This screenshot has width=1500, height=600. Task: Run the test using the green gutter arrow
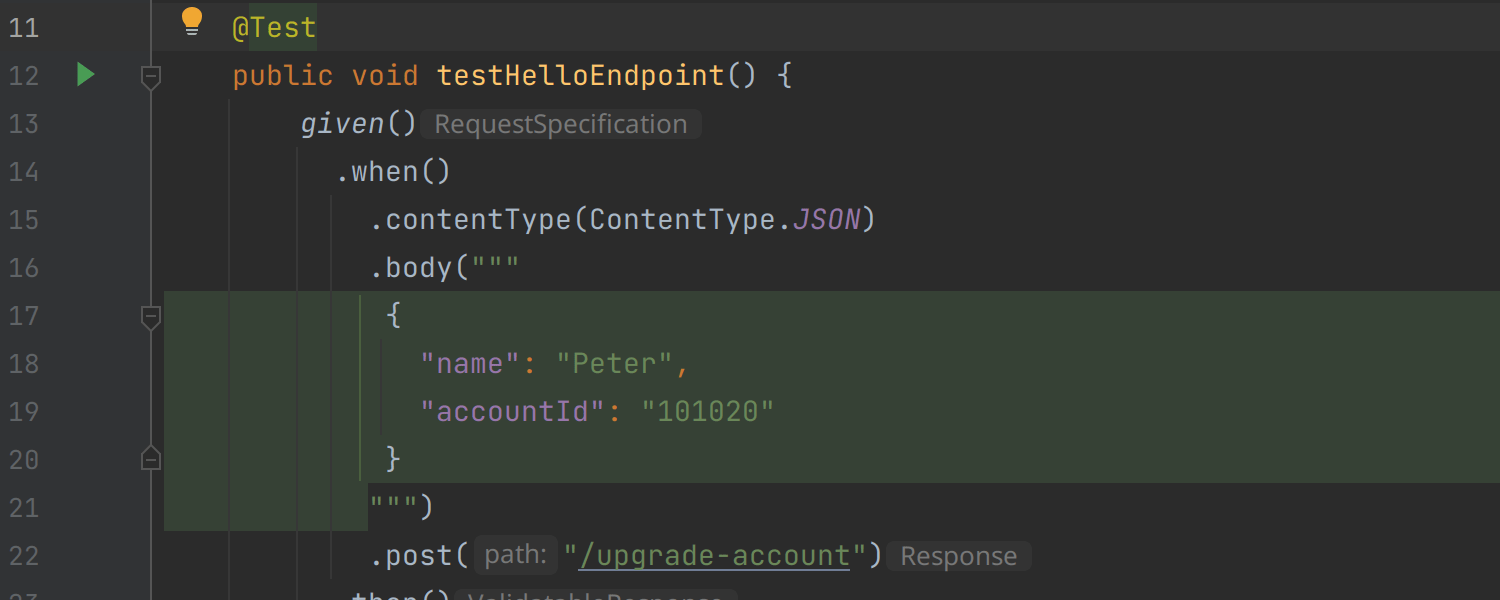[85, 75]
